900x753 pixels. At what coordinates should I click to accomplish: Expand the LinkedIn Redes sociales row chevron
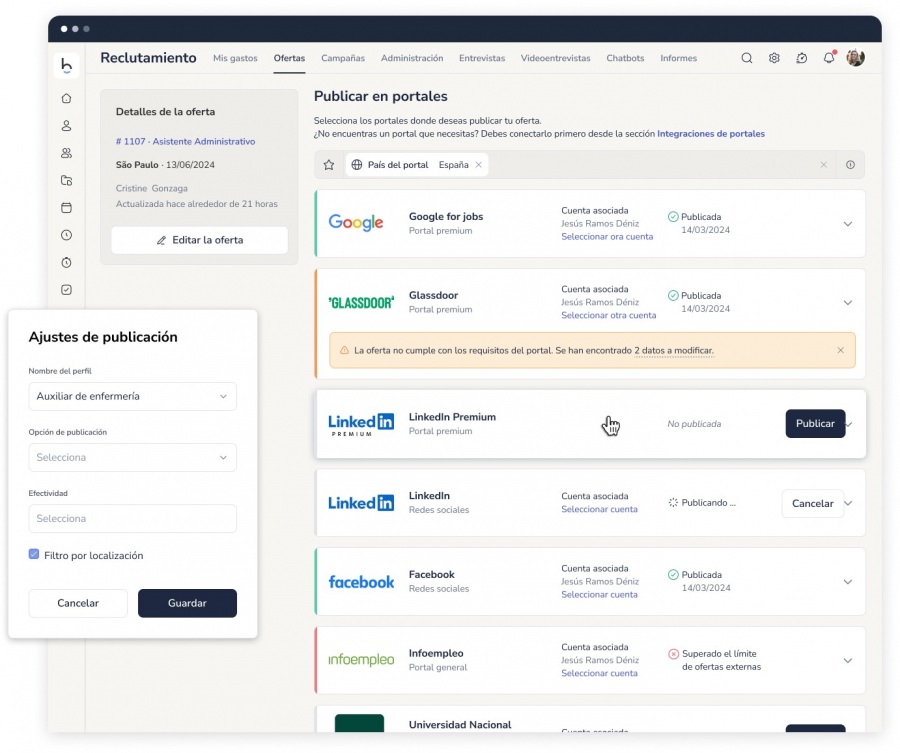click(x=849, y=503)
